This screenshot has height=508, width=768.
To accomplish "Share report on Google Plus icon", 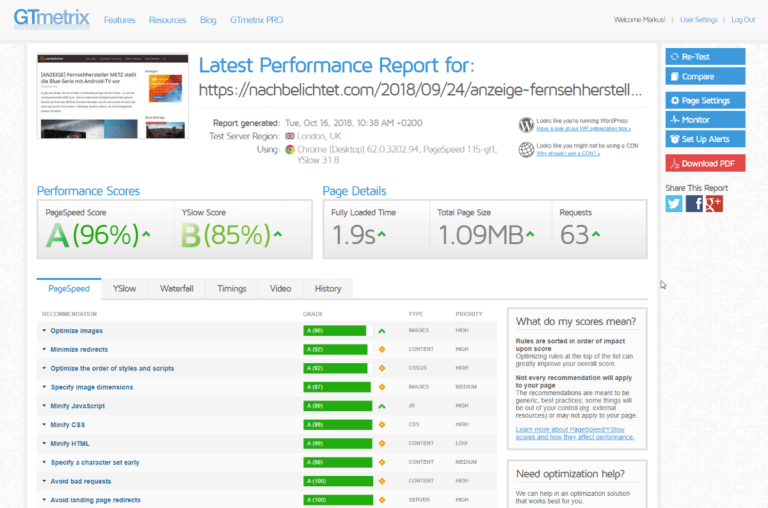I will [x=714, y=203].
